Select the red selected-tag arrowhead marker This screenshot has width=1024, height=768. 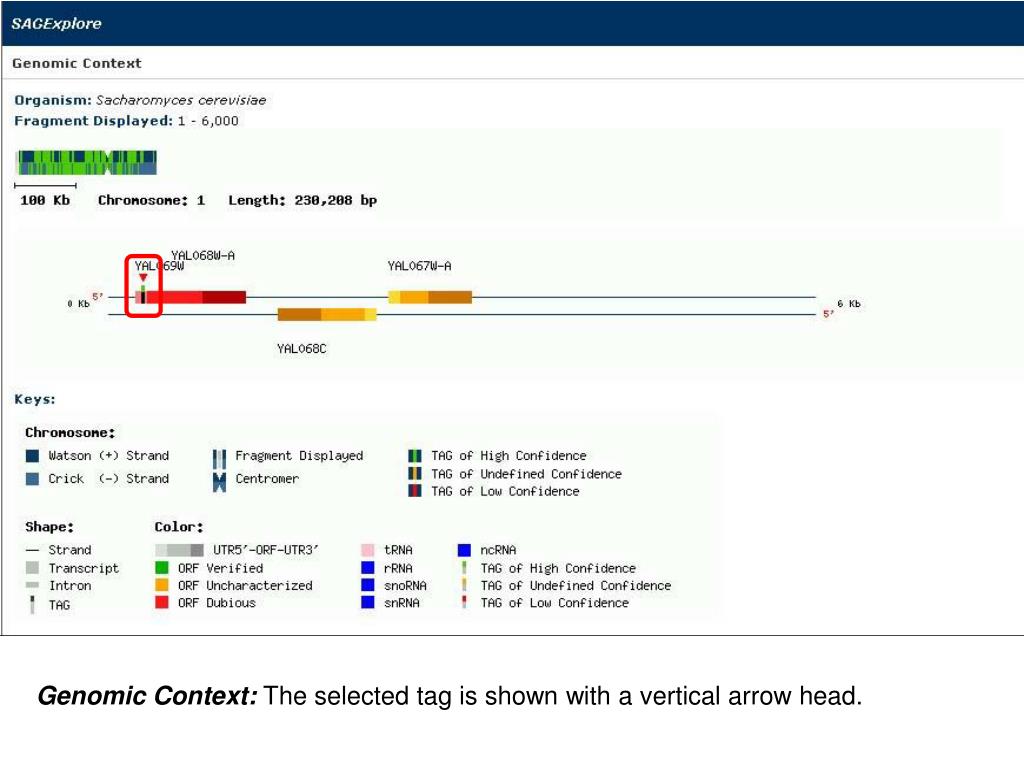[x=143, y=278]
